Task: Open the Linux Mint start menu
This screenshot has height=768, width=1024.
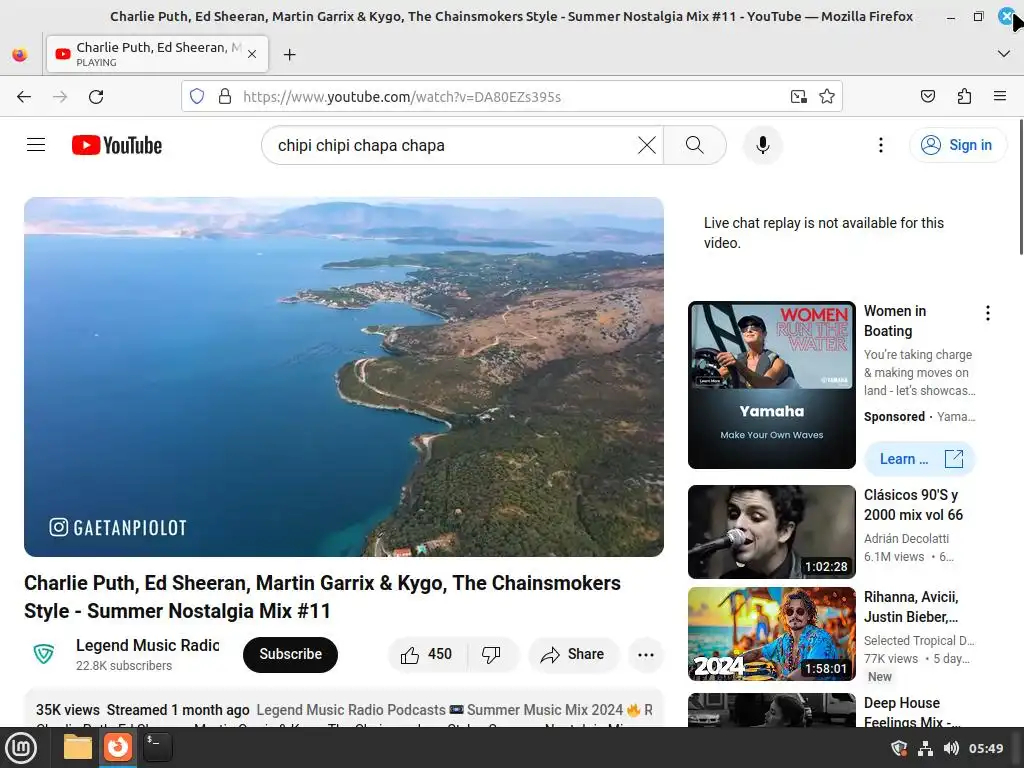Action: pyautogui.click(x=21, y=748)
